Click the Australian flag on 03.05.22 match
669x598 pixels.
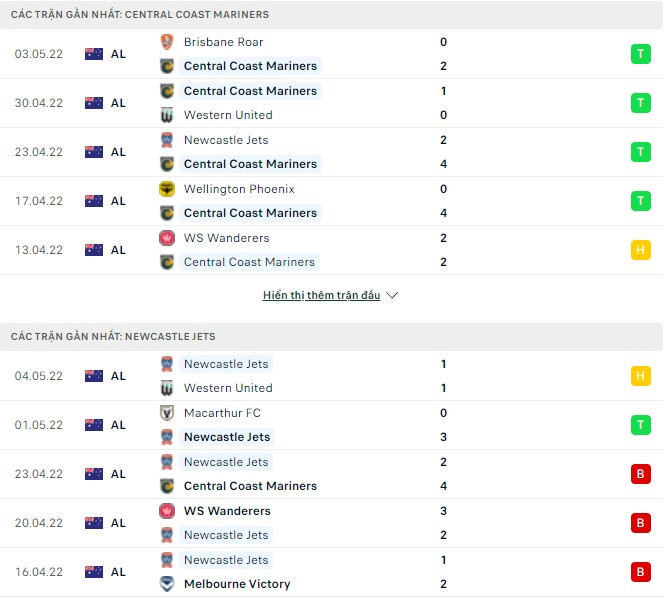click(x=94, y=54)
